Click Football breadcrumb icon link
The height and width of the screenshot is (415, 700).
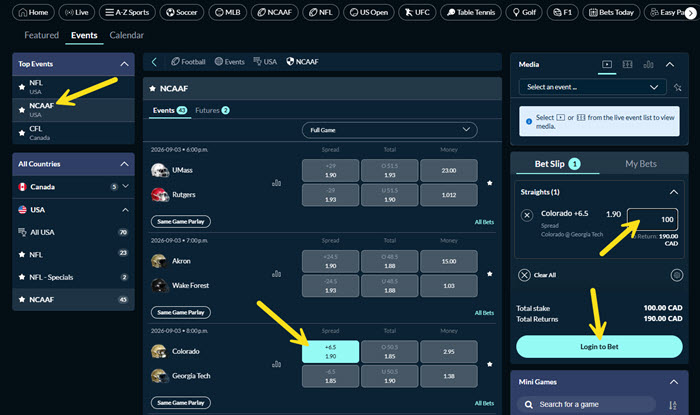click(188, 62)
